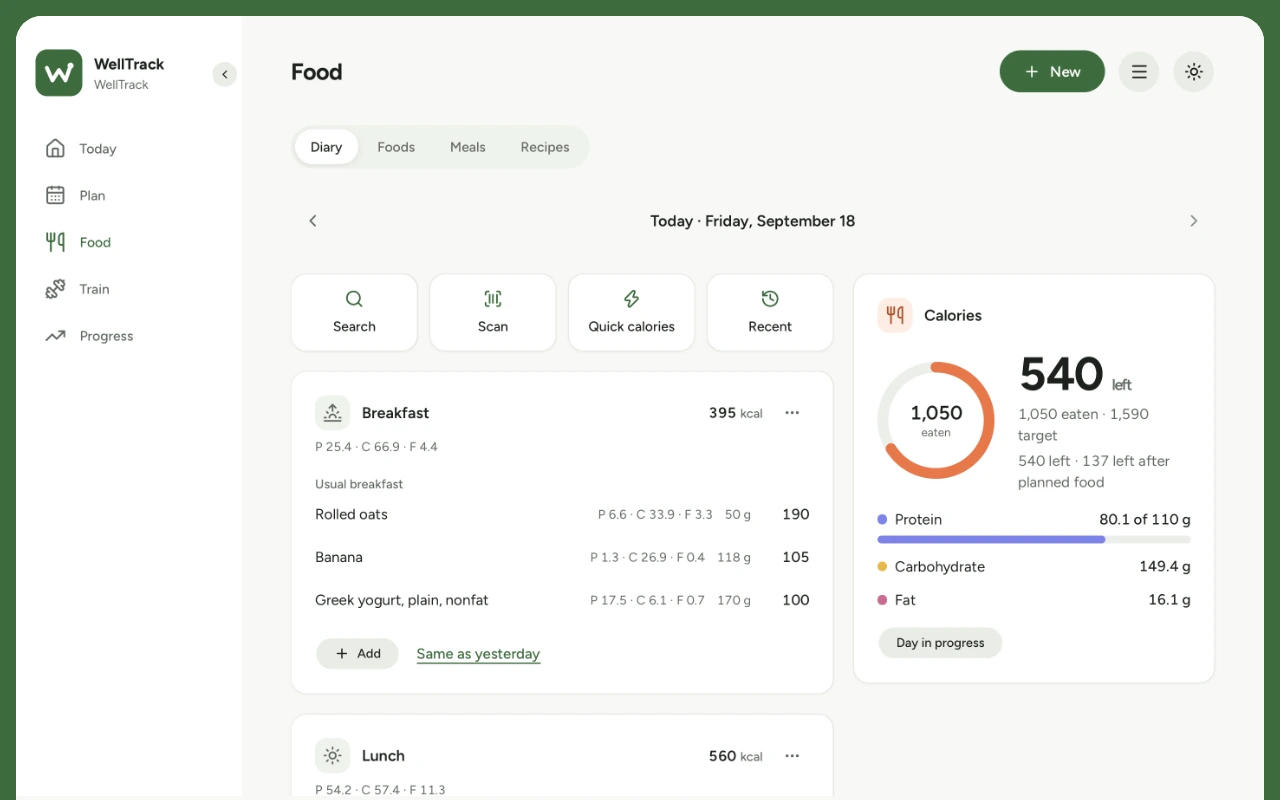1280x800 pixels.
Task: Open Breakfast more options menu
Action: (792, 413)
